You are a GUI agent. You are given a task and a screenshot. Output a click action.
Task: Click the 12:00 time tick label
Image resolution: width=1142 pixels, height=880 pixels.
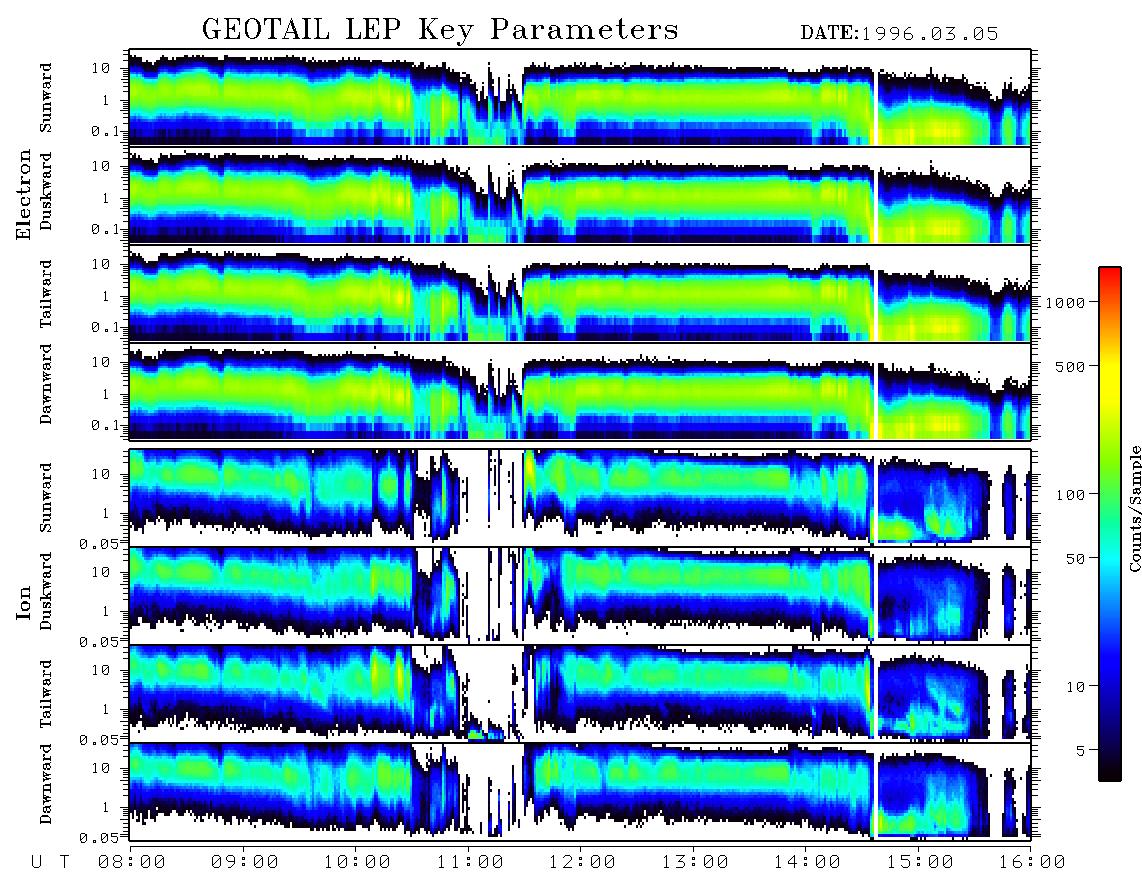tap(583, 862)
